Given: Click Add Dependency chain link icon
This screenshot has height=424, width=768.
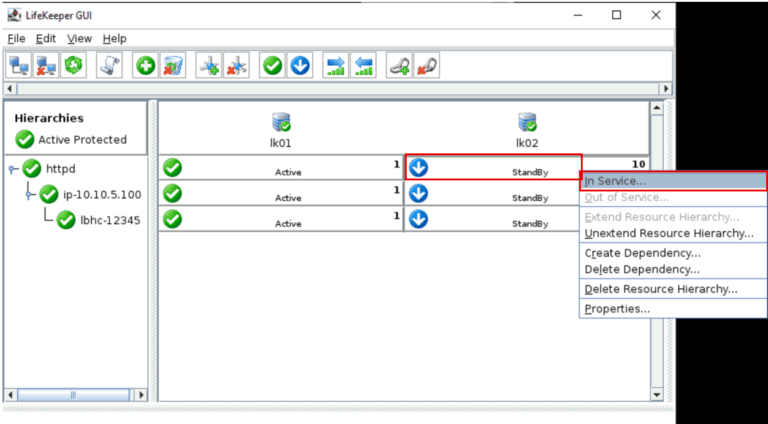Looking at the screenshot, I should pos(399,66).
